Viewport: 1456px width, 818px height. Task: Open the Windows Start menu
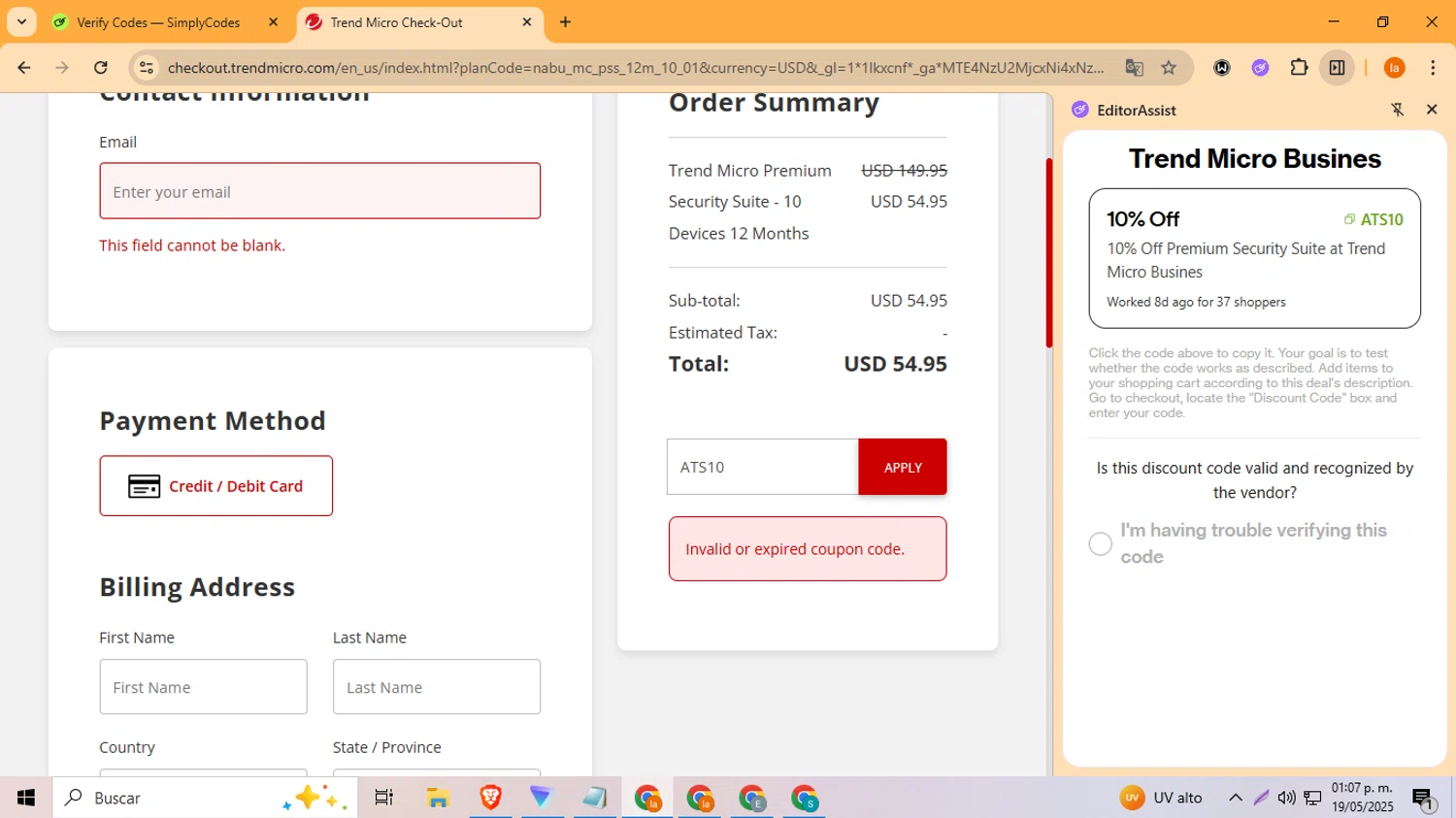point(26,798)
